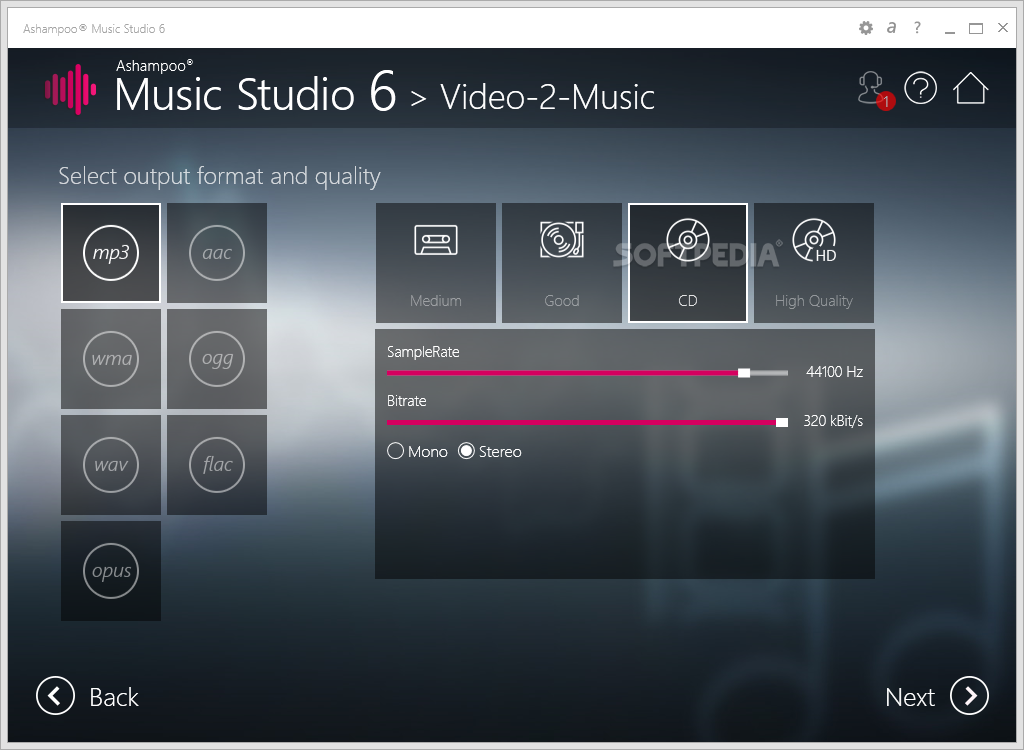Viewport: 1024px width, 750px height.
Task: Proceed with the Next button
Action: coord(936,696)
